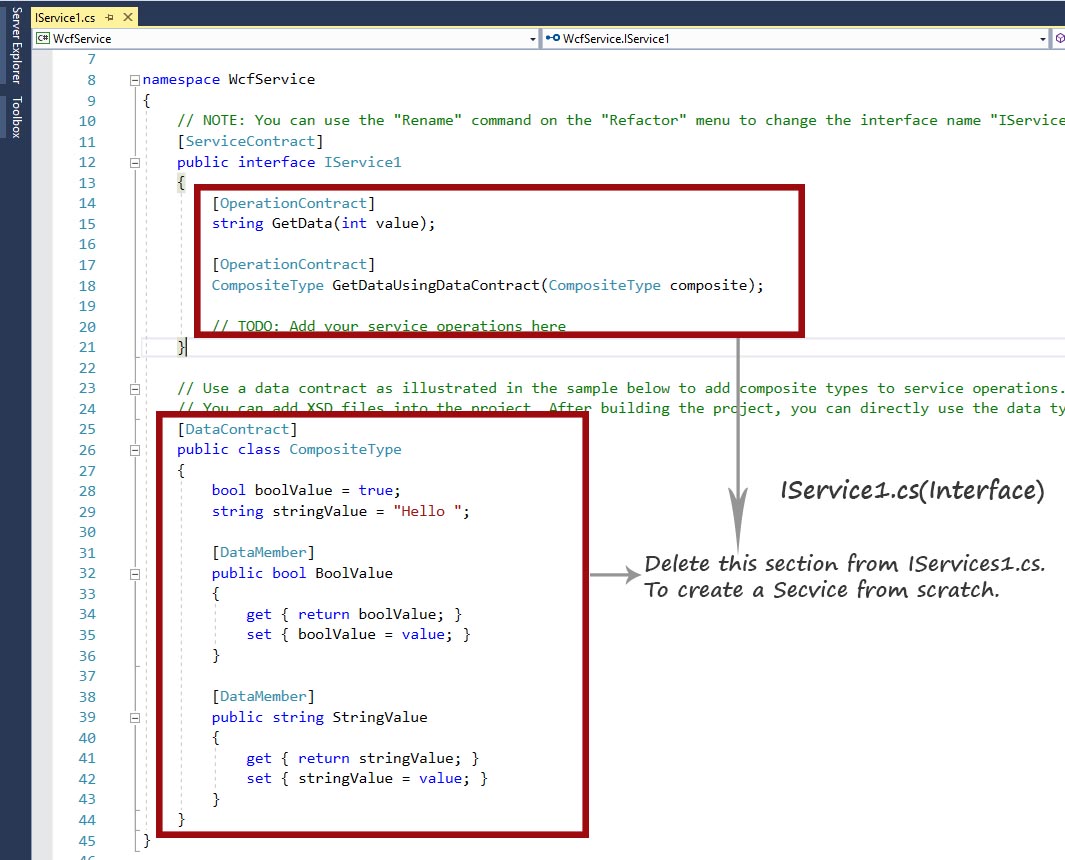Collapse the namespace WcfService block
This screenshot has height=860, width=1065.
coord(134,80)
